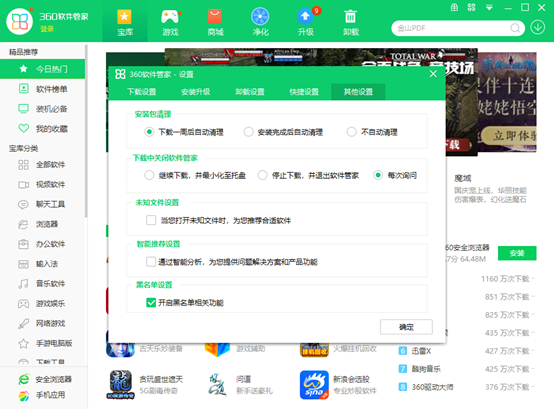Open 软件榜单 in the sidebar
This screenshot has width=554, height=409.
click(x=42, y=89)
